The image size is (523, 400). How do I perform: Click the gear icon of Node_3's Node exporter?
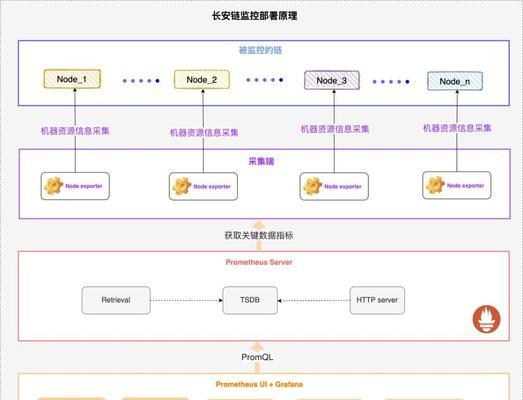coord(313,186)
